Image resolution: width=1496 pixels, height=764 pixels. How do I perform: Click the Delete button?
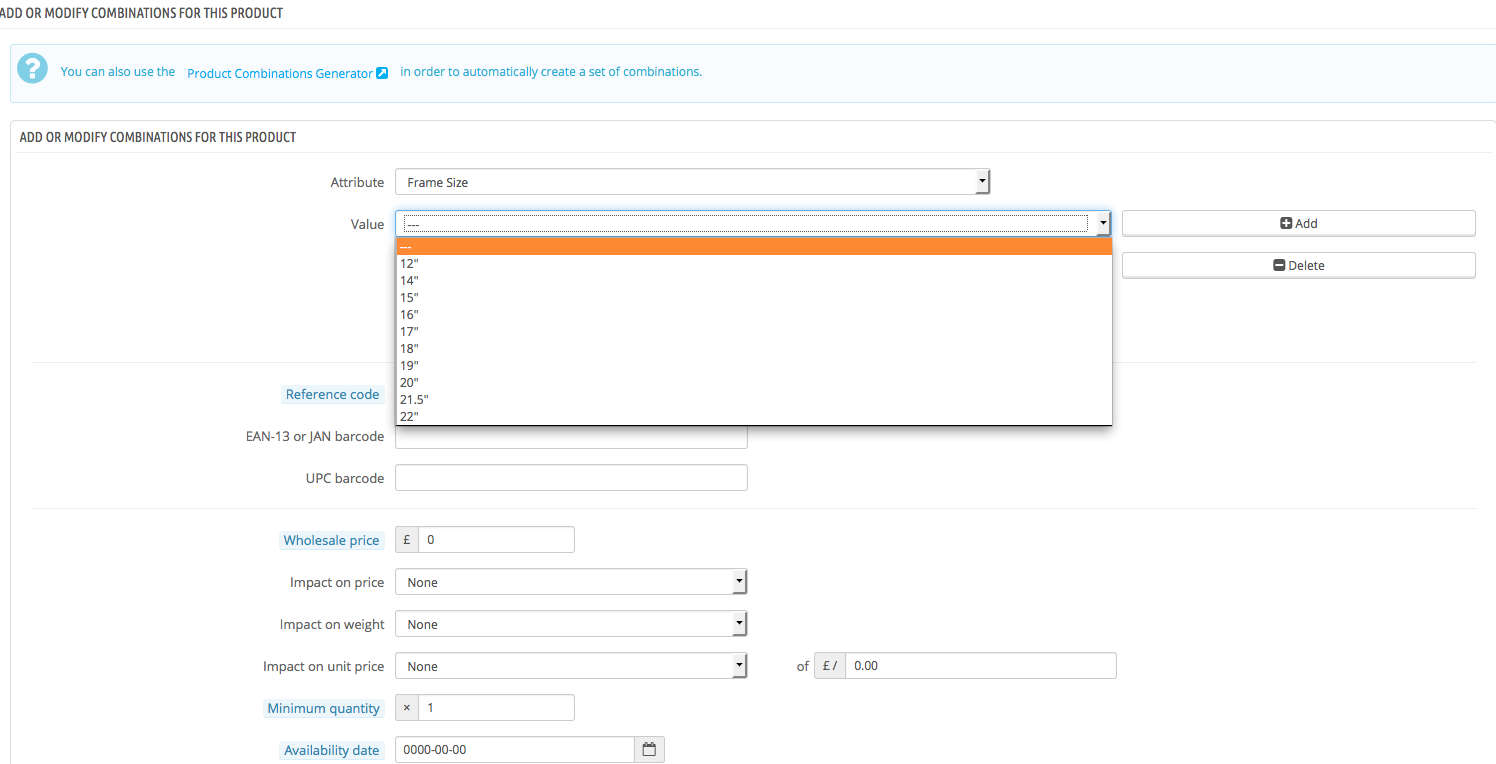point(1298,265)
